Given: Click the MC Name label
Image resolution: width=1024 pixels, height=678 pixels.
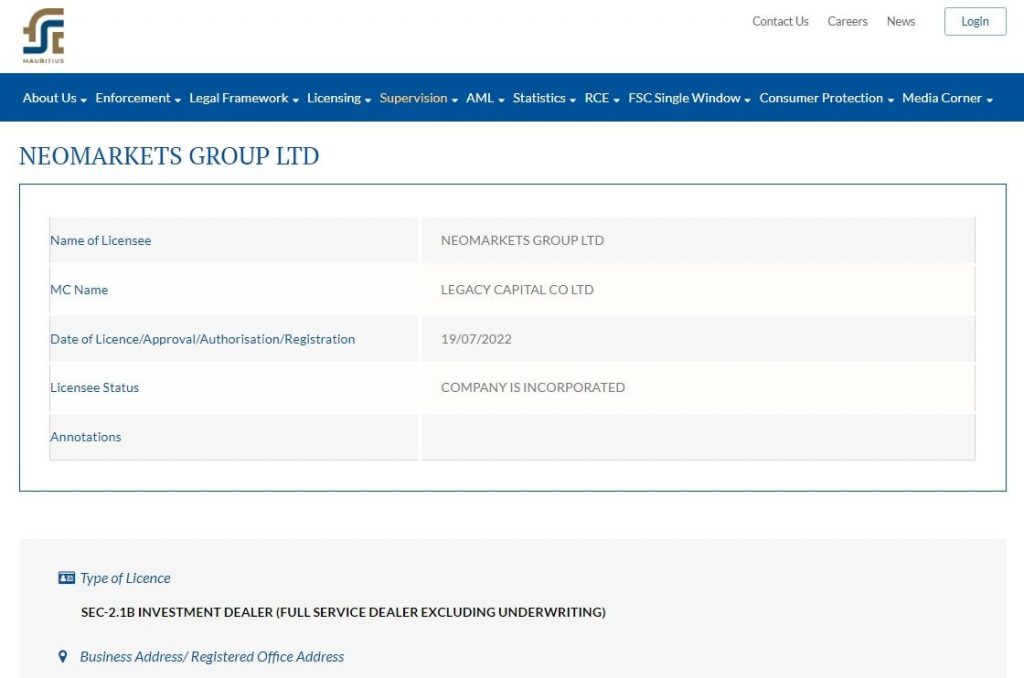Looking at the screenshot, I should [x=79, y=289].
